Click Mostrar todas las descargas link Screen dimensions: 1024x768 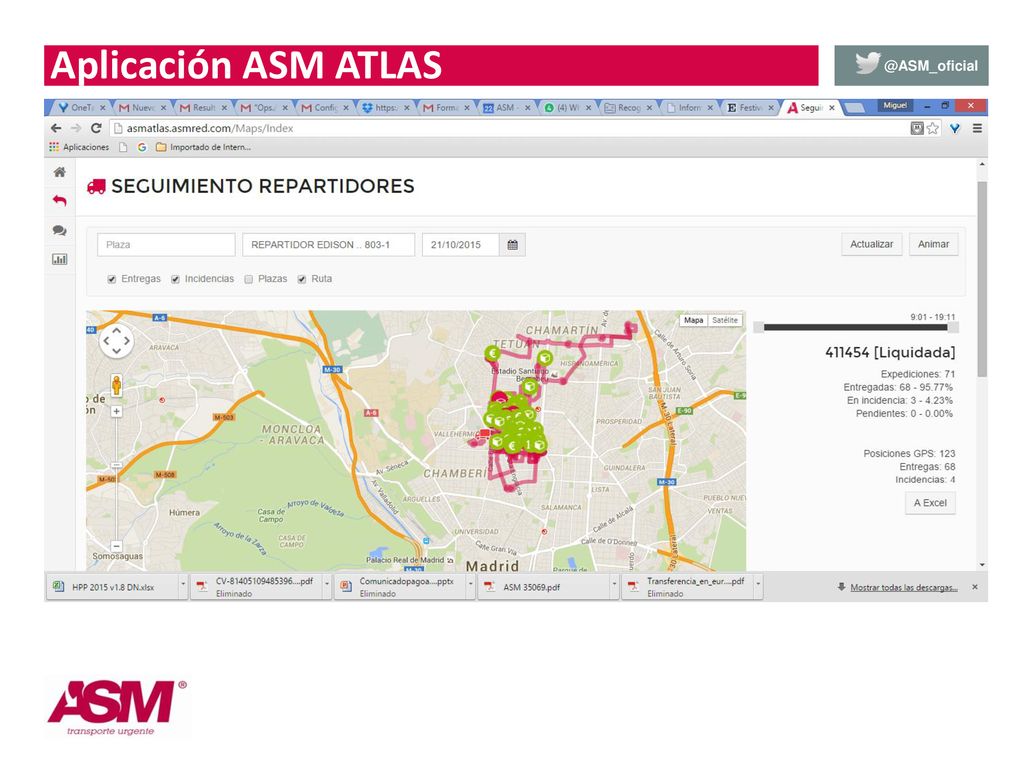pos(904,588)
